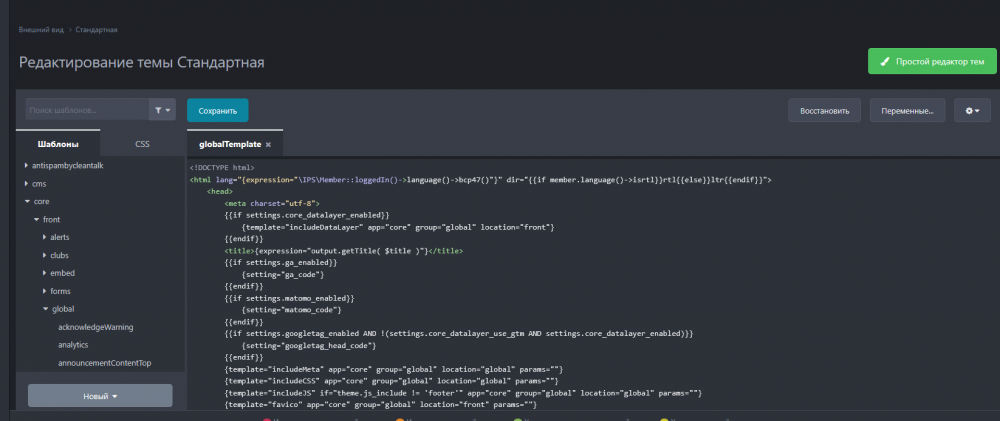Image resolution: width=1000 pixels, height=421 pixels.
Task: Collapse the core tree node
Action: click(x=27, y=201)
